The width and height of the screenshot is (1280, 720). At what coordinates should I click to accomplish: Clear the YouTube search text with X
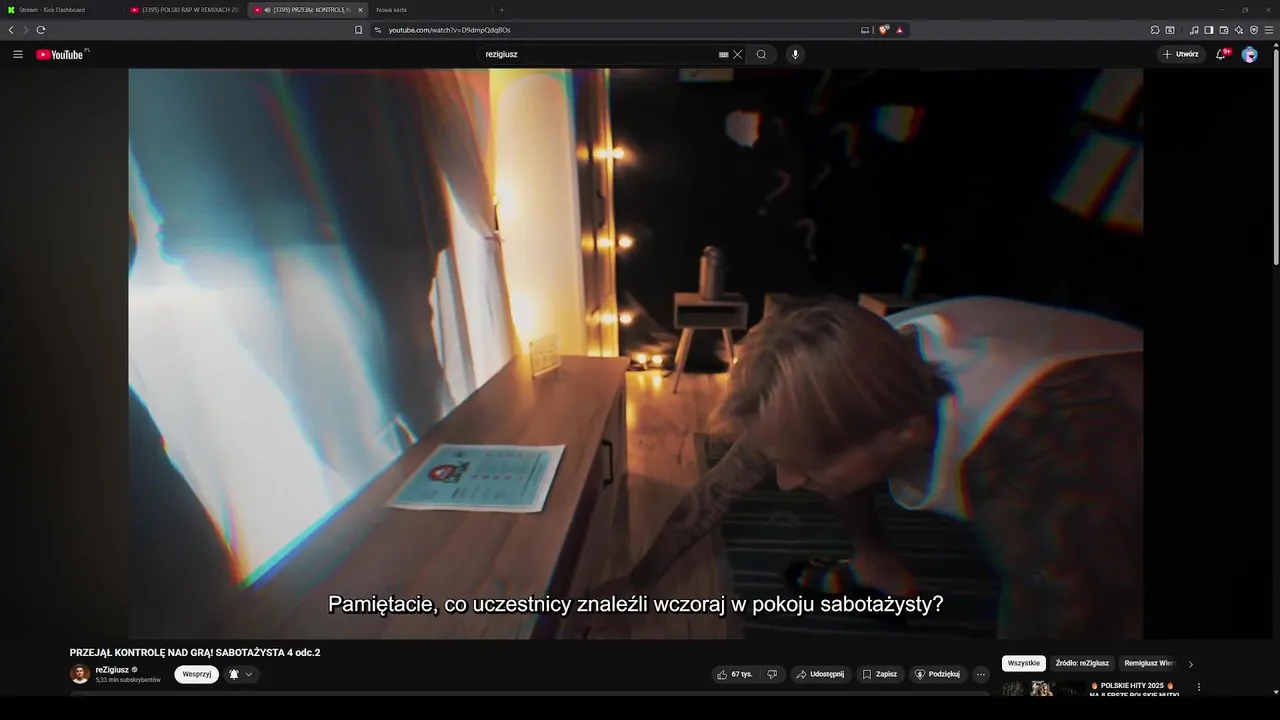[738, 55]
